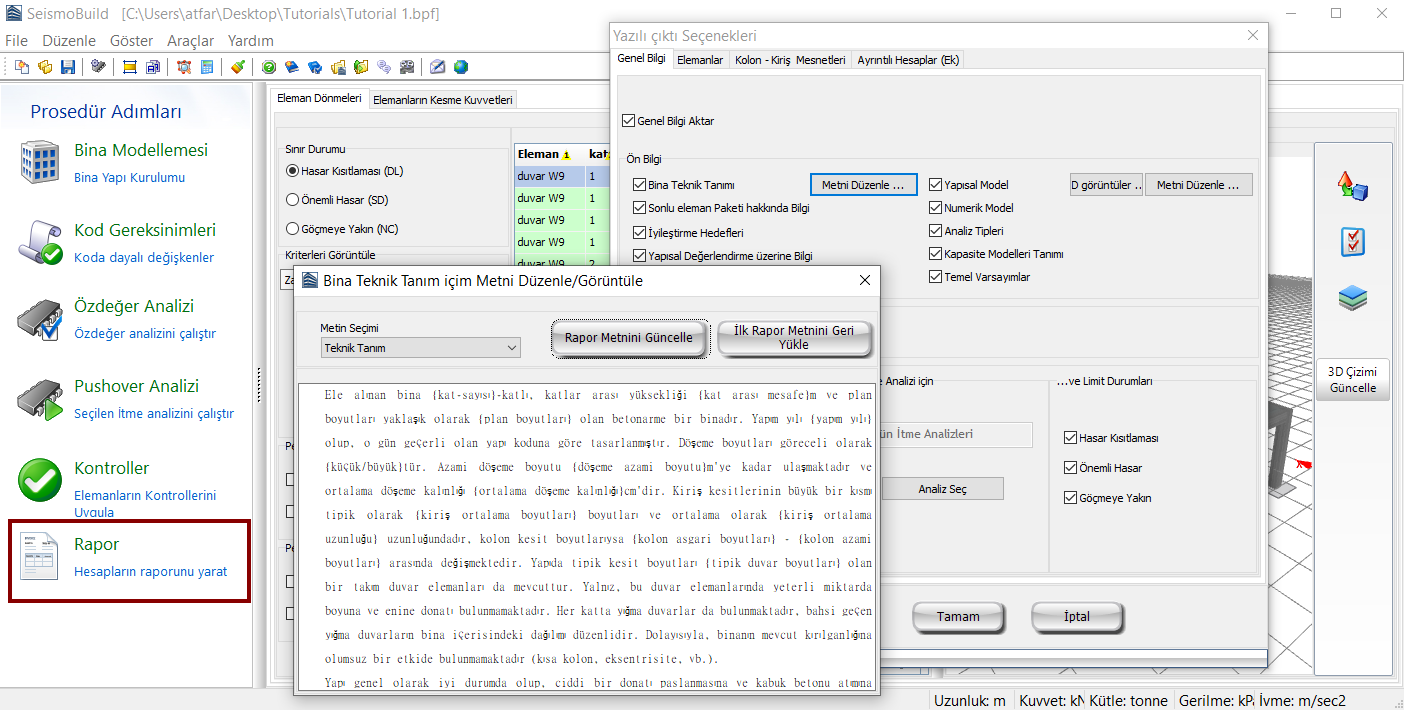The height and width of the screenshot is (710, 1404).
Task: Click the checklist icon in right panel
Action: (x=1352, y=241)
